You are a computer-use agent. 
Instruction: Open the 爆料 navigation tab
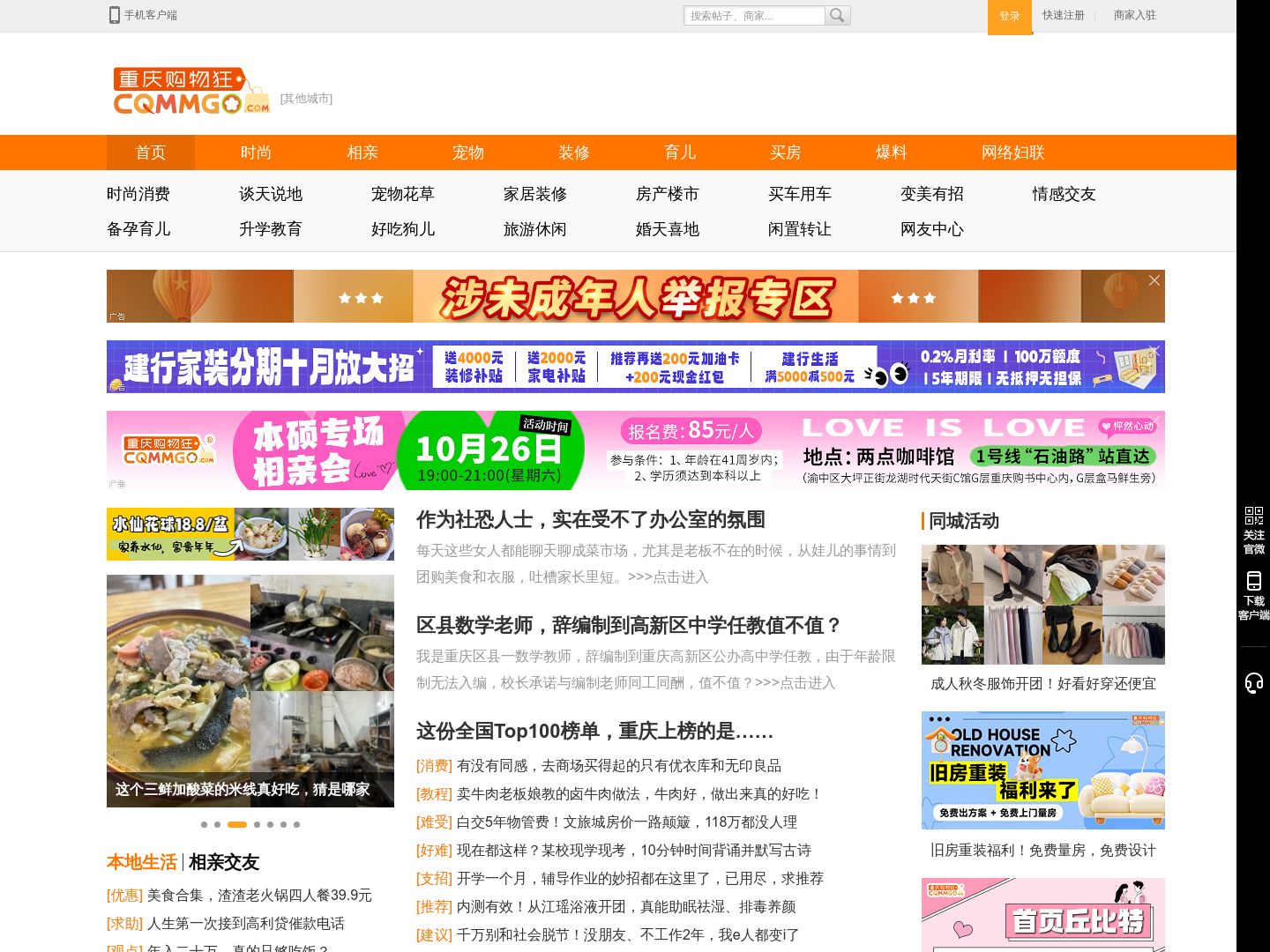892,152
